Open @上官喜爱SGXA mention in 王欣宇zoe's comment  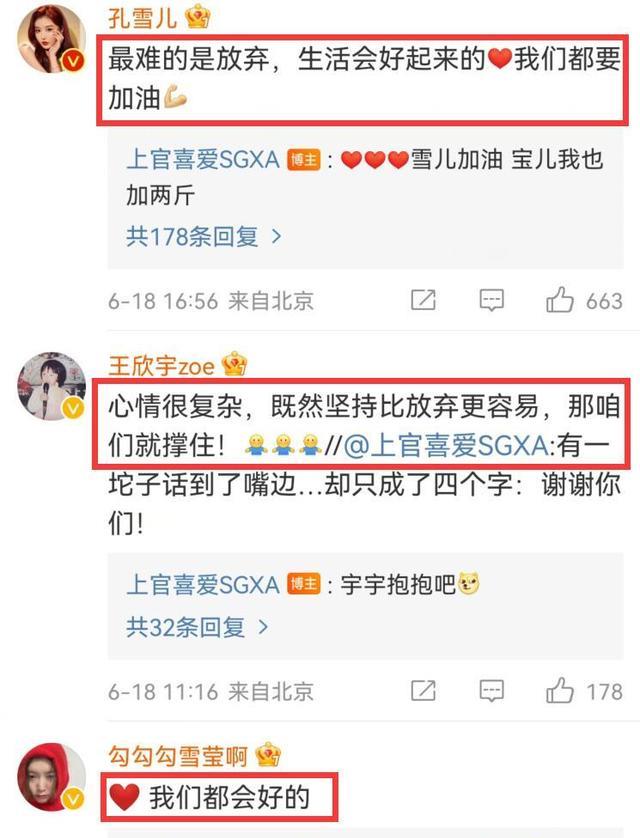point(446,446)
